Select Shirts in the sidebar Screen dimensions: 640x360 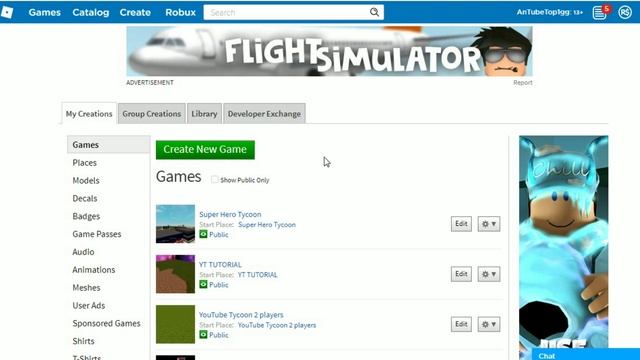point(83,341)
